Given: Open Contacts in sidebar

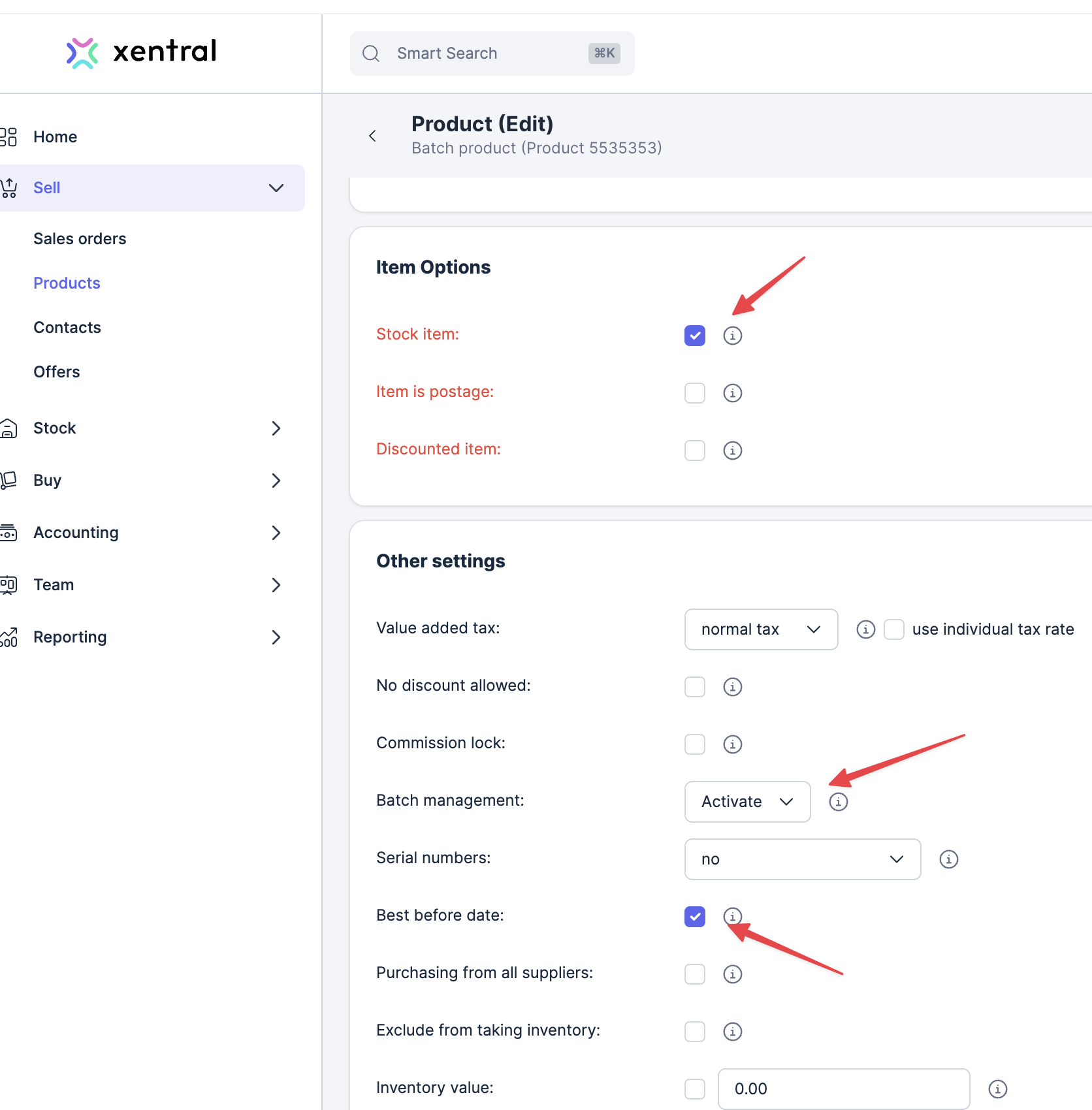Looking at the screenshot, I should (67, 328).
